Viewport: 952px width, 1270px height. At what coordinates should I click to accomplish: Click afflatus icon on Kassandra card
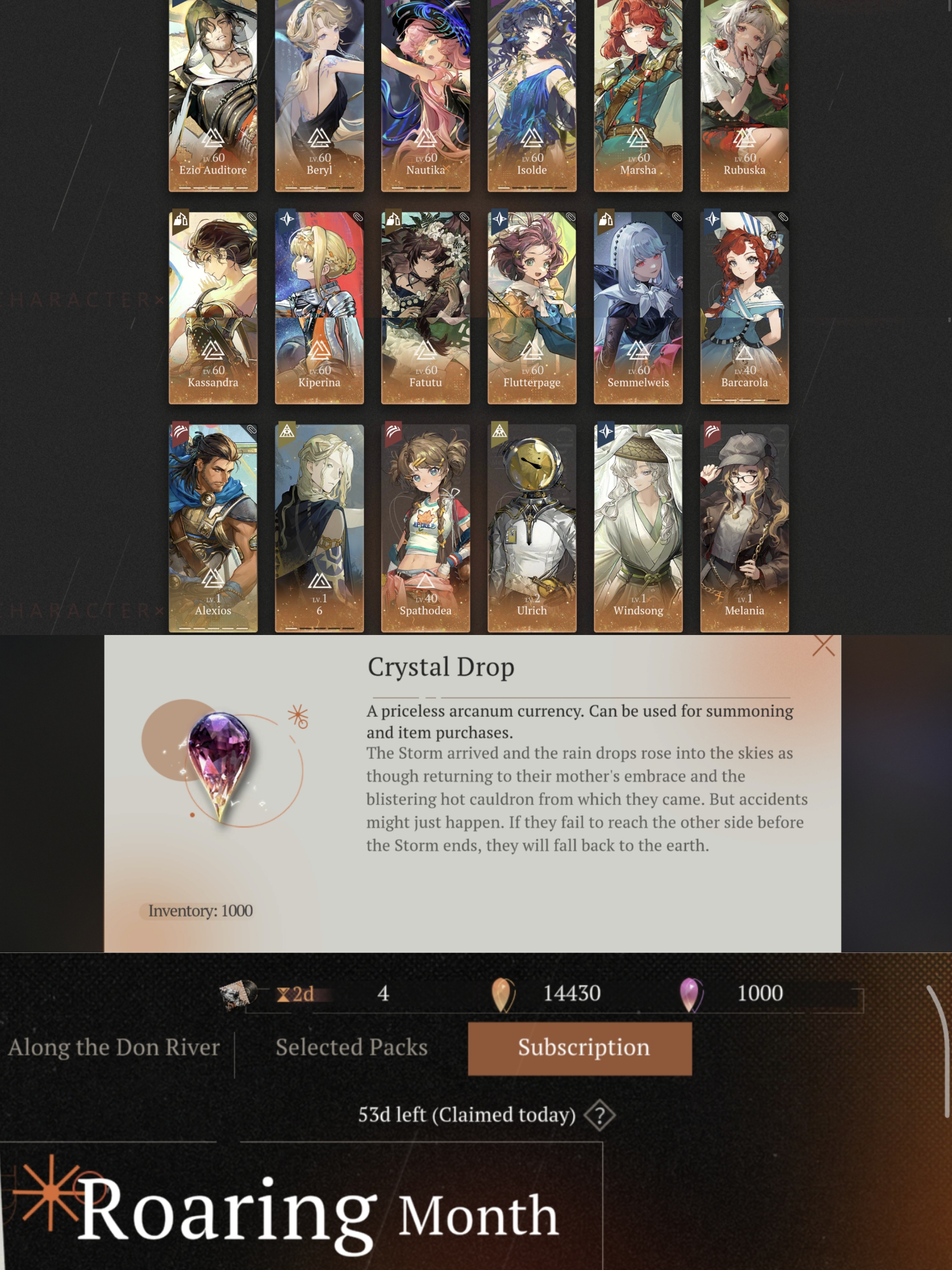(x=181, y=219)
